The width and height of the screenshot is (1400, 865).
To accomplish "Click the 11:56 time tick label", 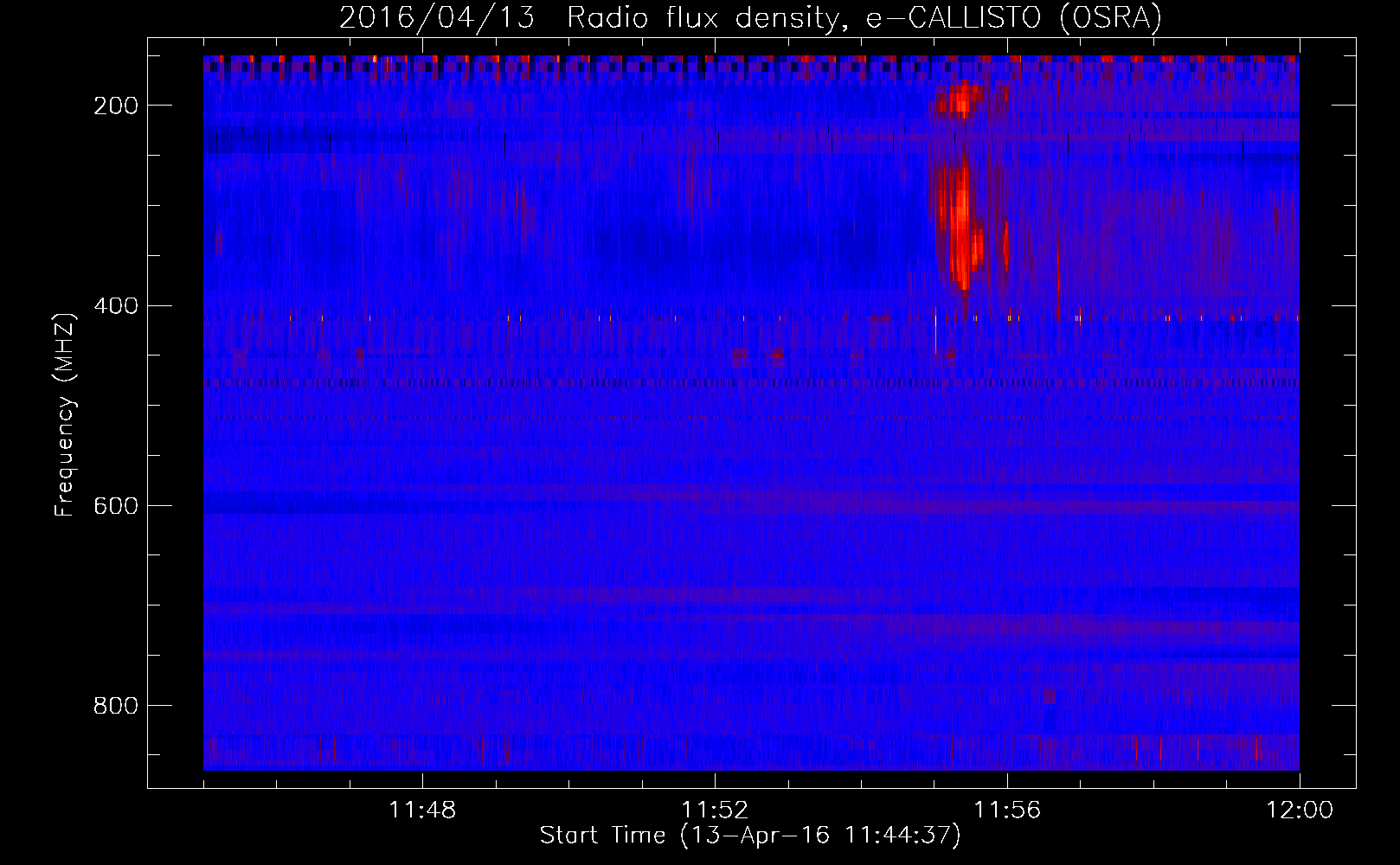I will point(1007,811).
